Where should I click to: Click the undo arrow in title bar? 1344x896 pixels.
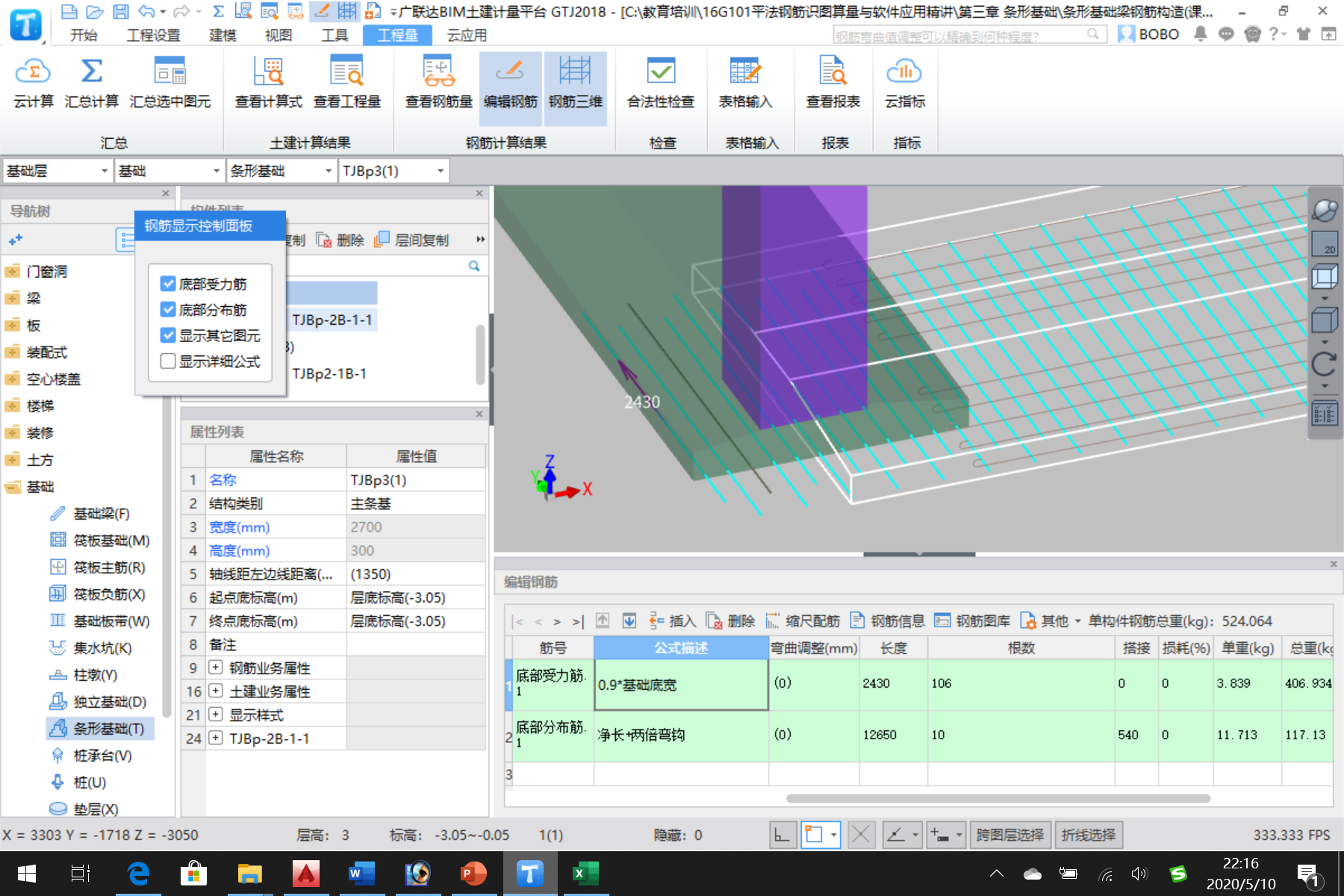(147, 11)
